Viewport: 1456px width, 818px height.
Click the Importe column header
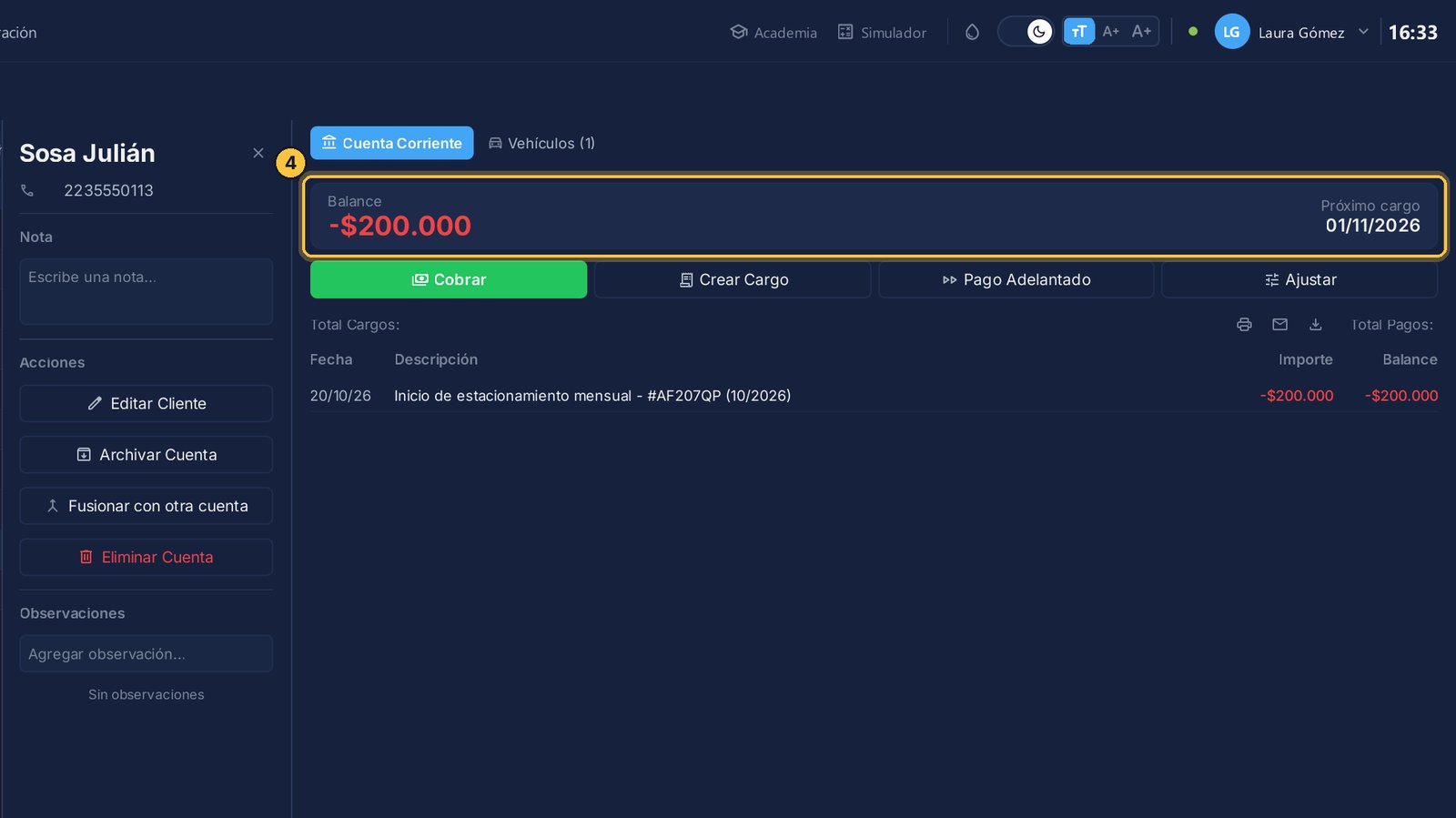coord(1305,359)
